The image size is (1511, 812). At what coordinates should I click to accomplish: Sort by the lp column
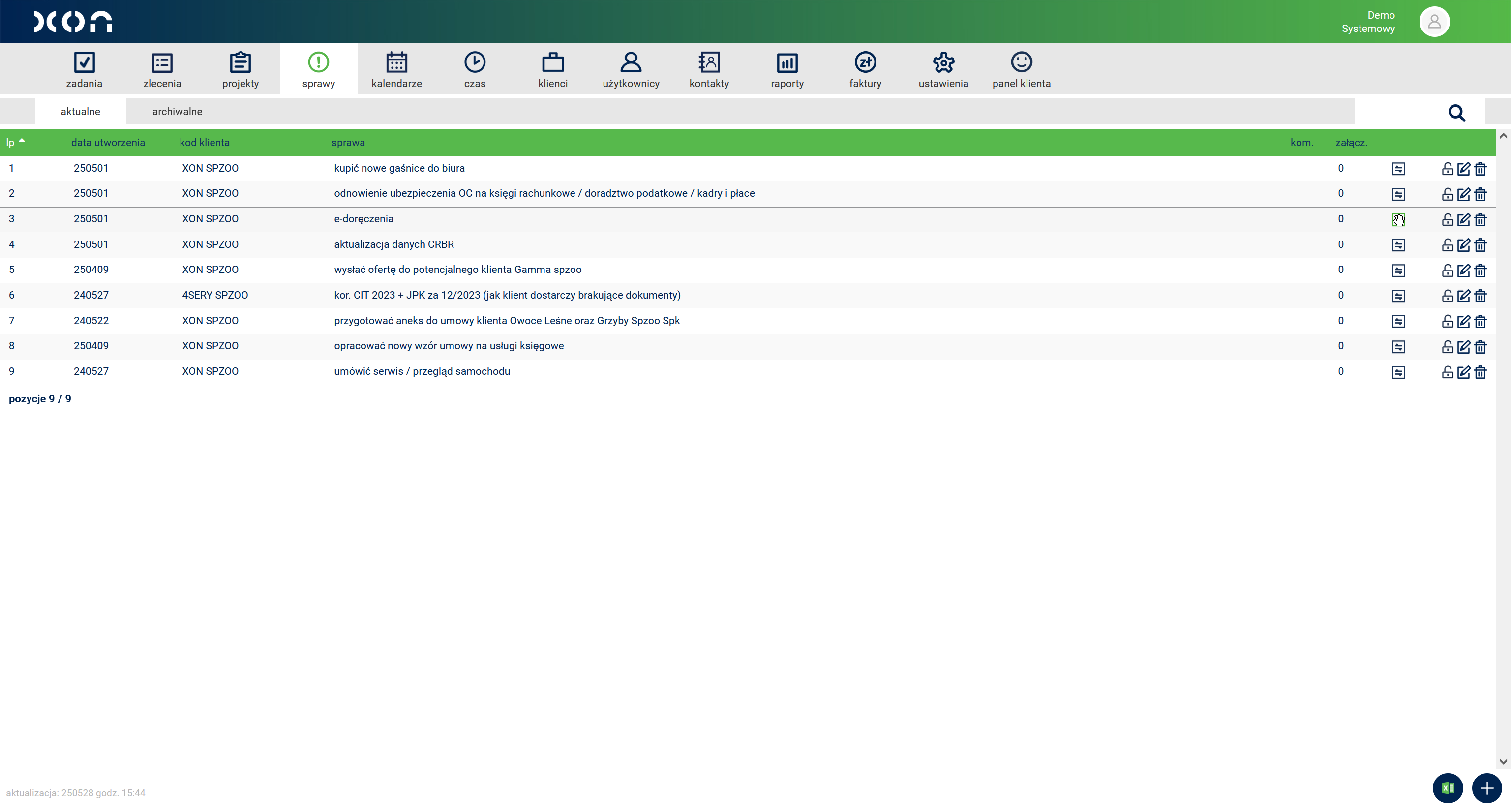(x=10, y=143)
